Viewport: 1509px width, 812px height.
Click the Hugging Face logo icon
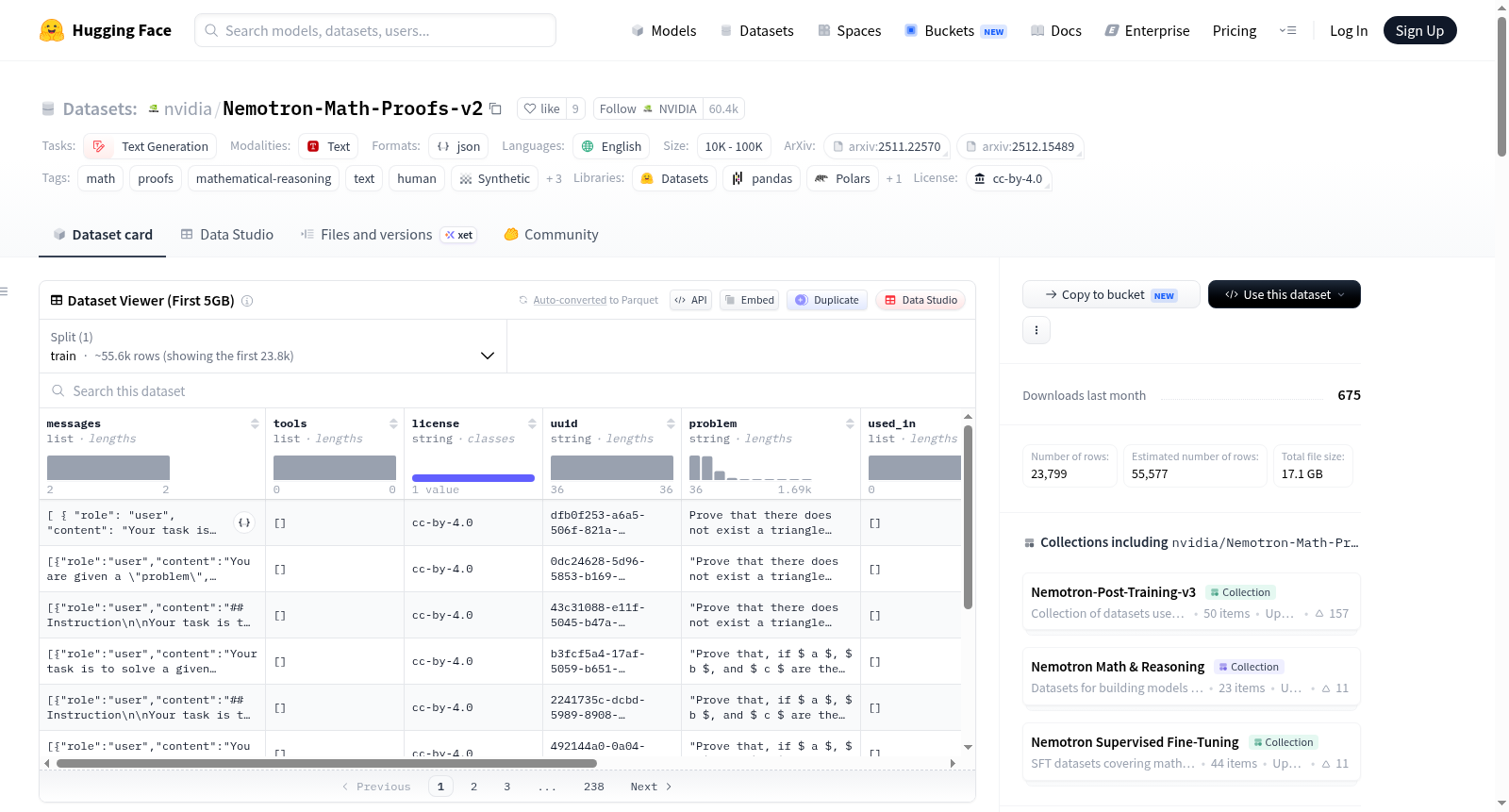(52, 30)
